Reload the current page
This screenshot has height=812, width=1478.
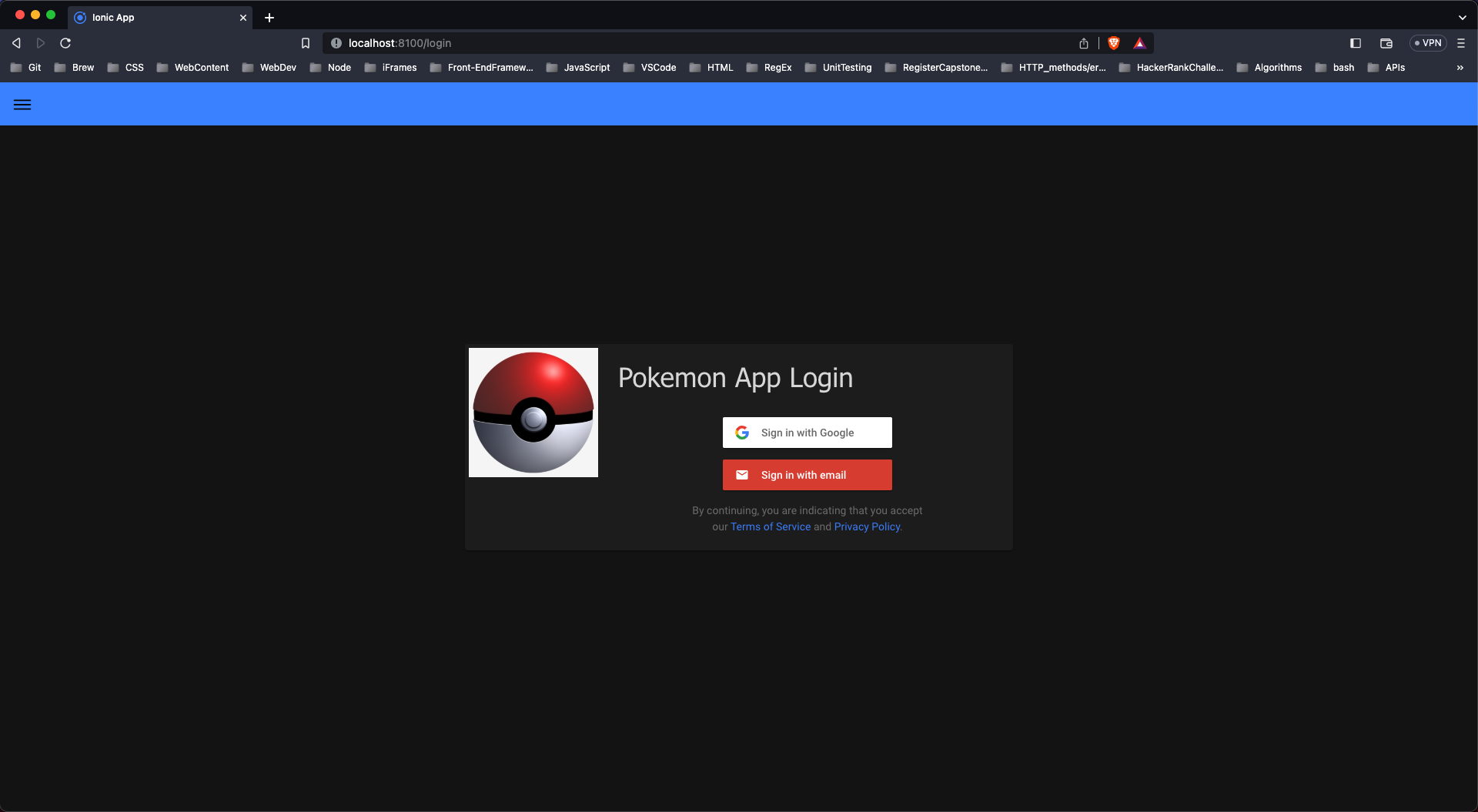coord(65,43)
